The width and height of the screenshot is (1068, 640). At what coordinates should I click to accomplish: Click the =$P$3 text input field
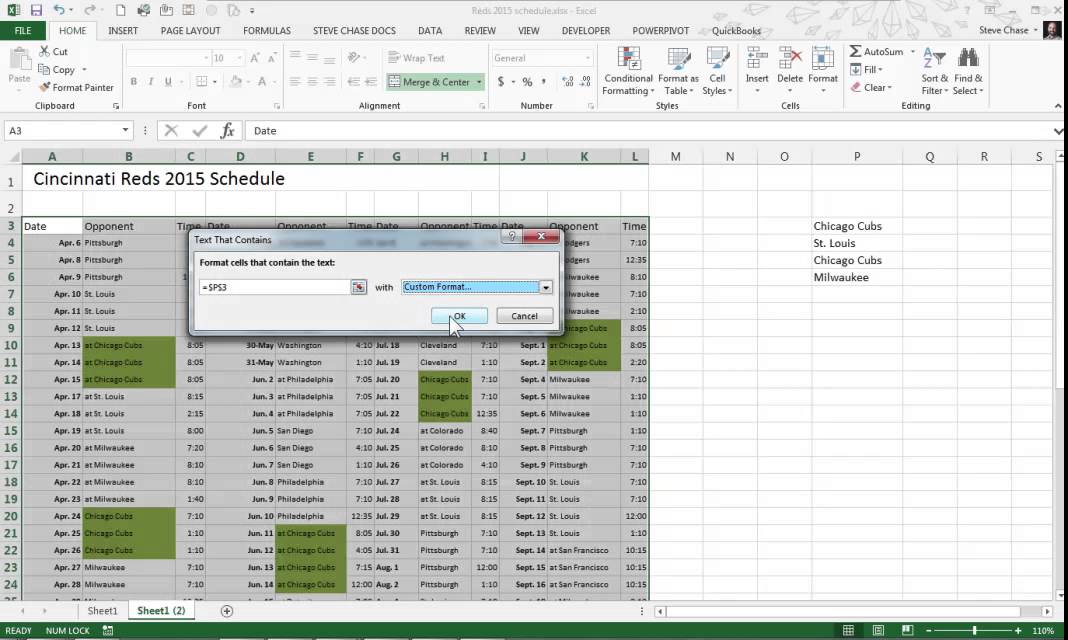pyautogui.click(x=274, y=287)
